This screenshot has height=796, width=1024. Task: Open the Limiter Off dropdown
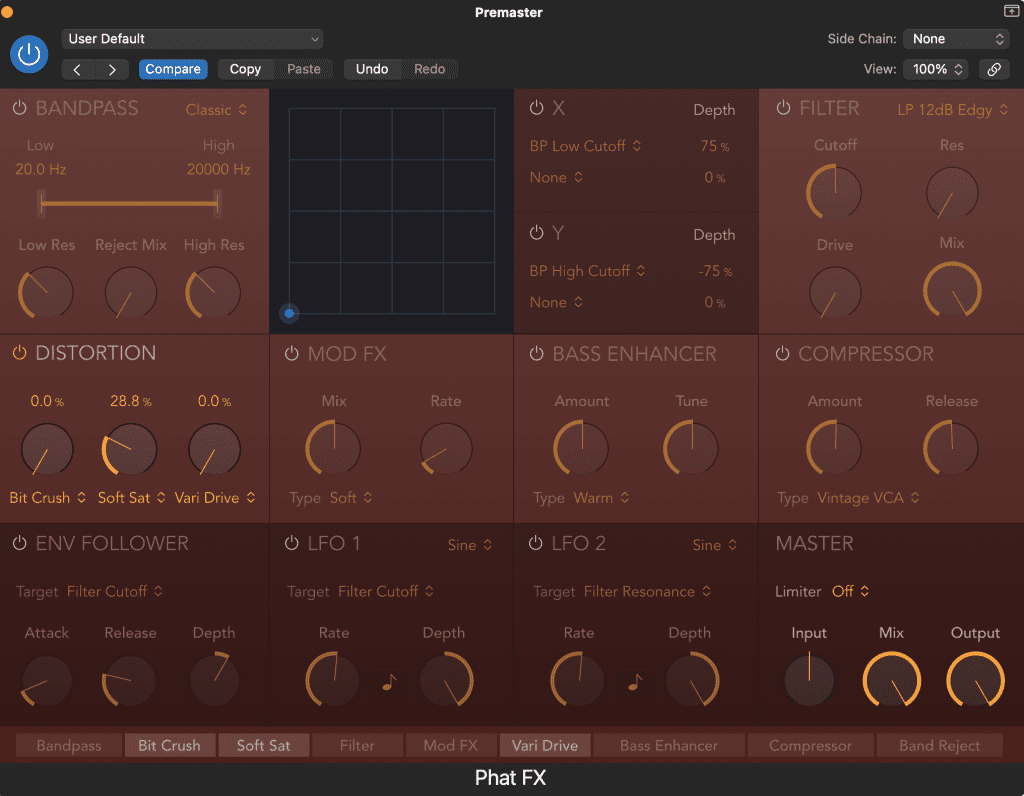click(x=850, y=591)
